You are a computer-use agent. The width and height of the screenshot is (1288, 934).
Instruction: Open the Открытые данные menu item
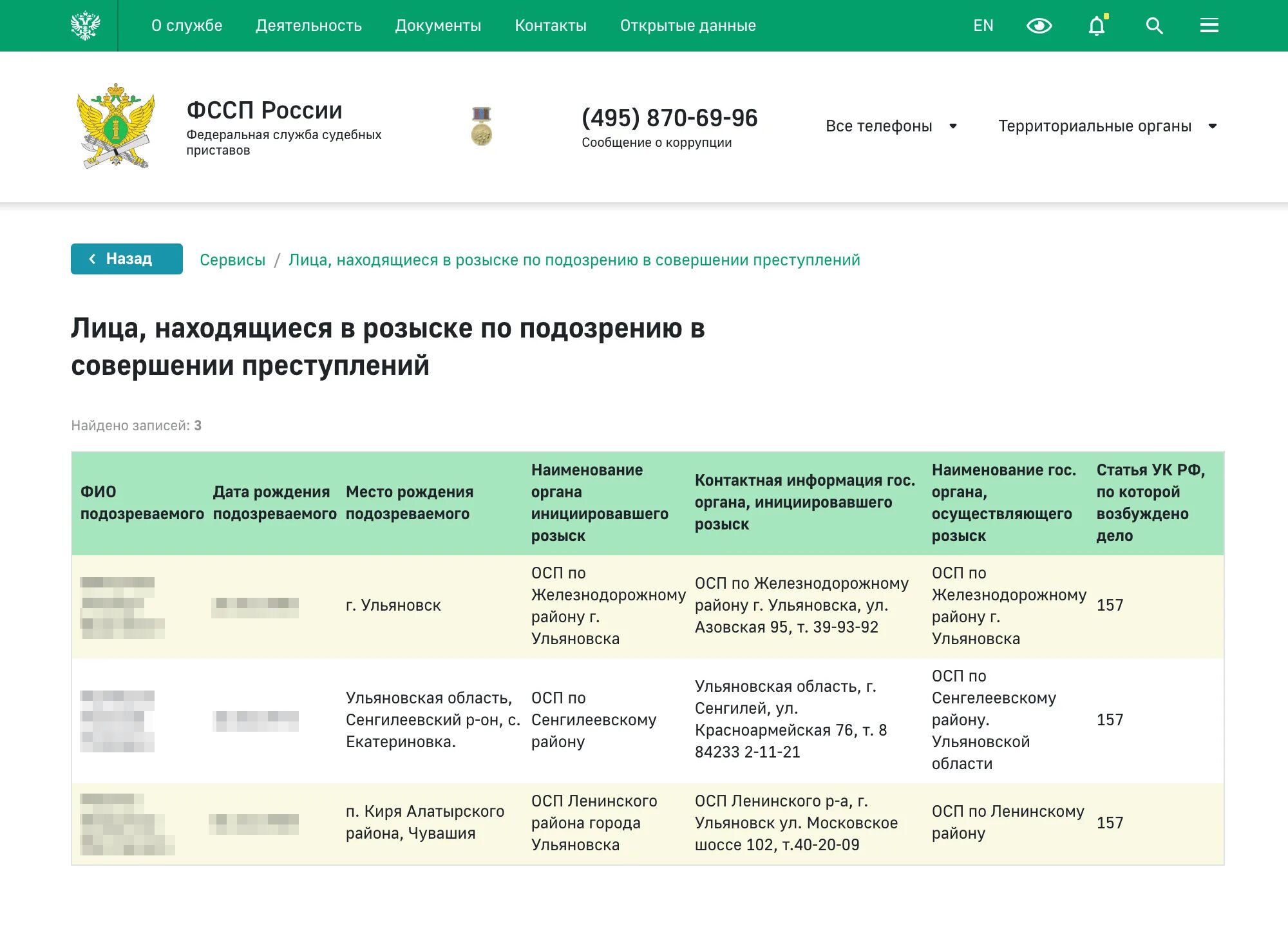[x=688, y=26]
